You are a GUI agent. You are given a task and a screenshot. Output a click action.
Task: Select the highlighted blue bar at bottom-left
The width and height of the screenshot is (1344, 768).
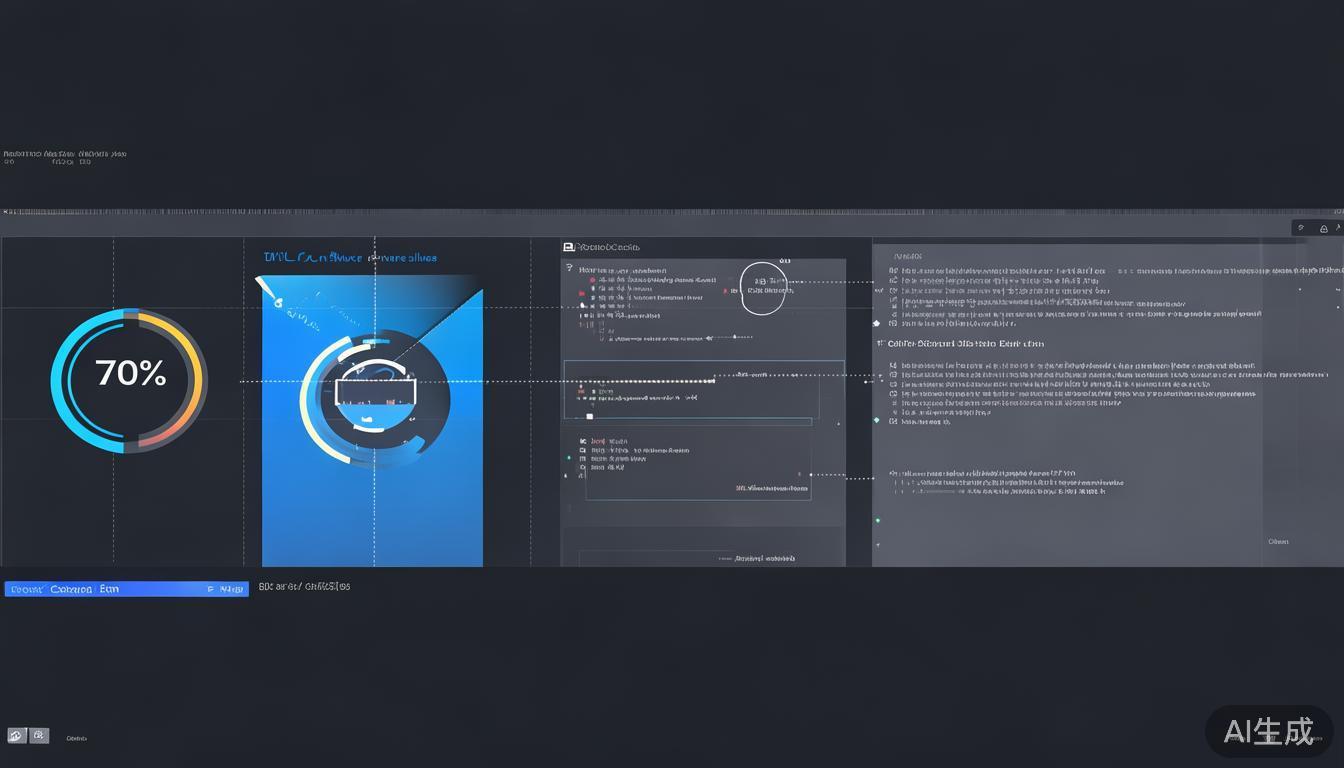click(126, 589)
